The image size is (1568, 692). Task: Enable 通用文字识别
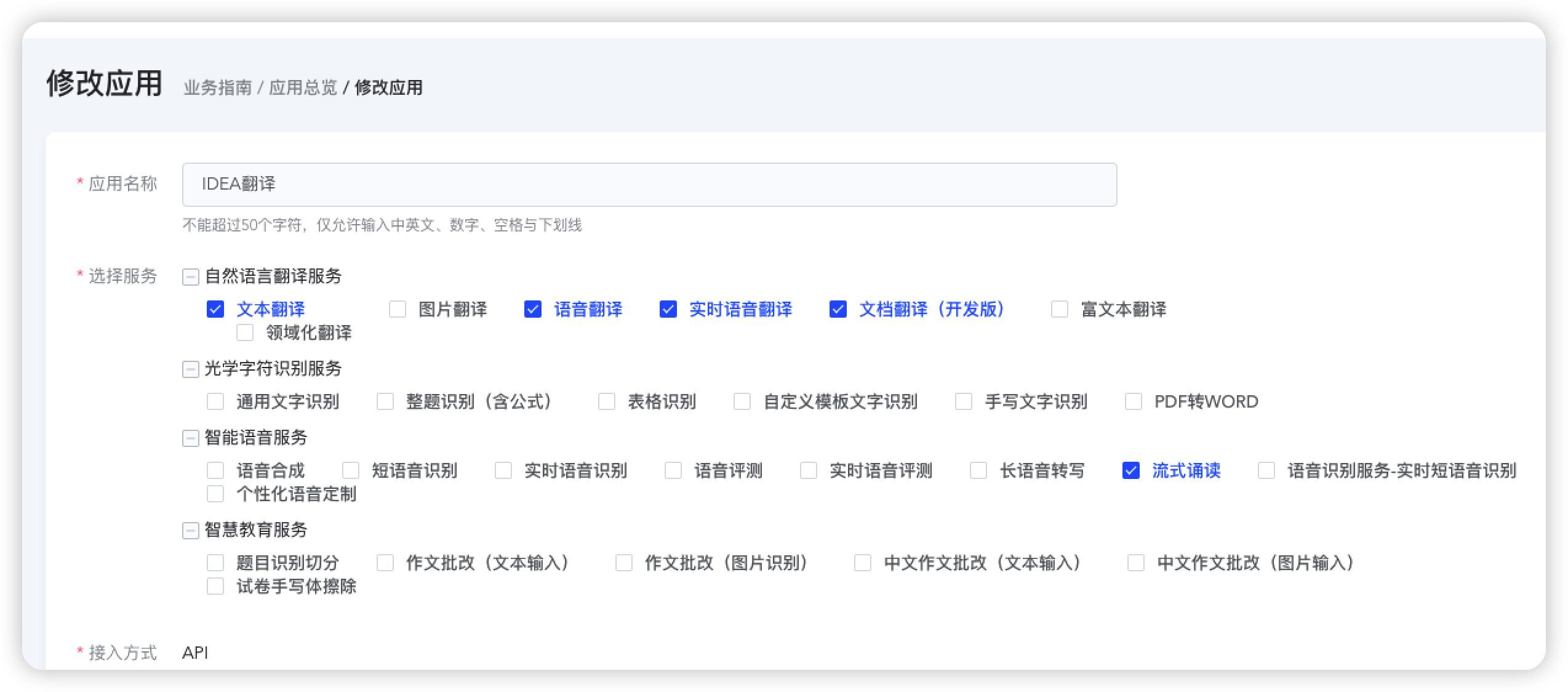(x=215, y=401)
